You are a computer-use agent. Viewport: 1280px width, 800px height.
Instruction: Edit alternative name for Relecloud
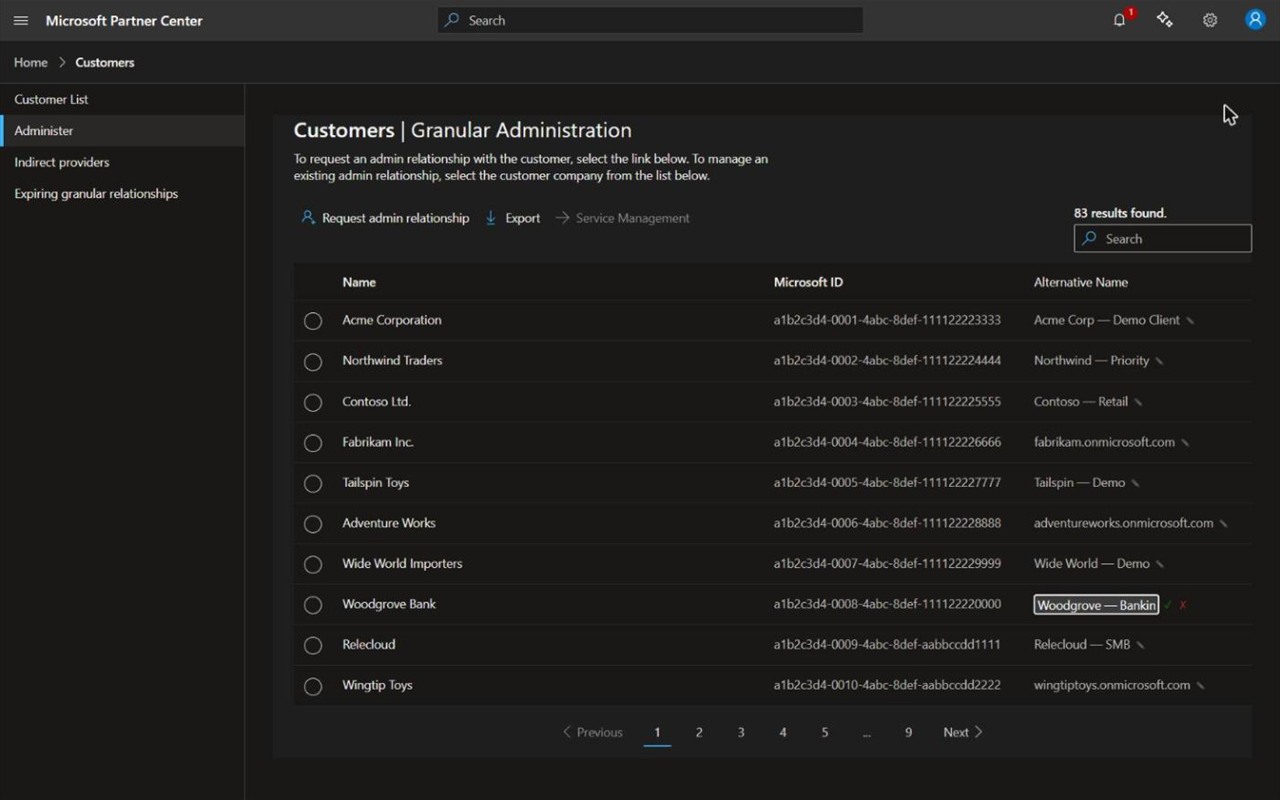click(1141, 645)
